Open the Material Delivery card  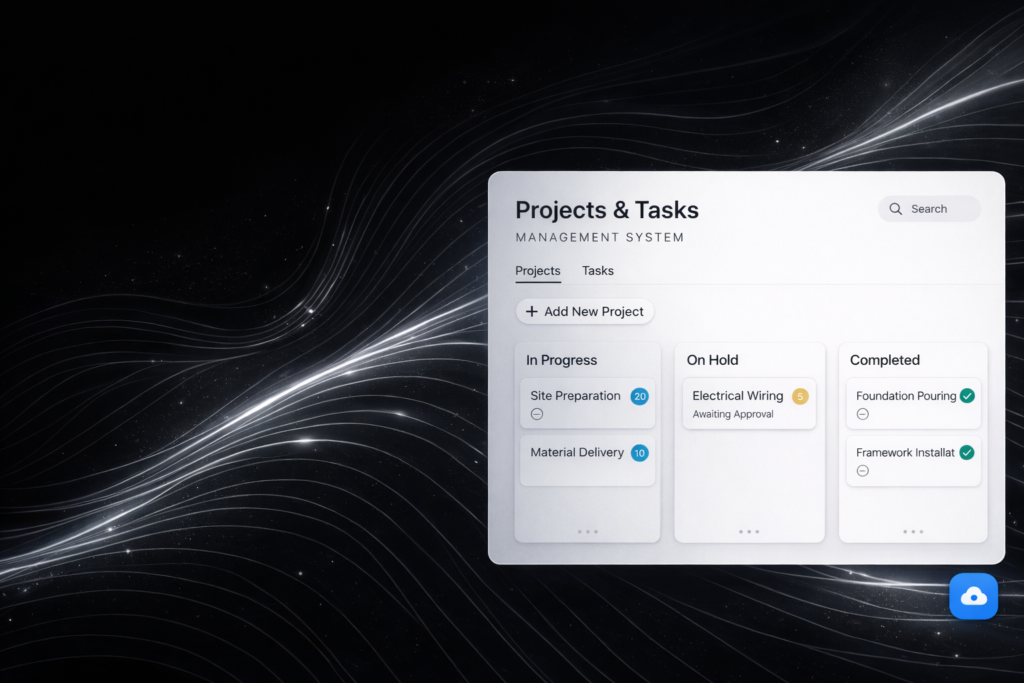(x=588, y=460)
